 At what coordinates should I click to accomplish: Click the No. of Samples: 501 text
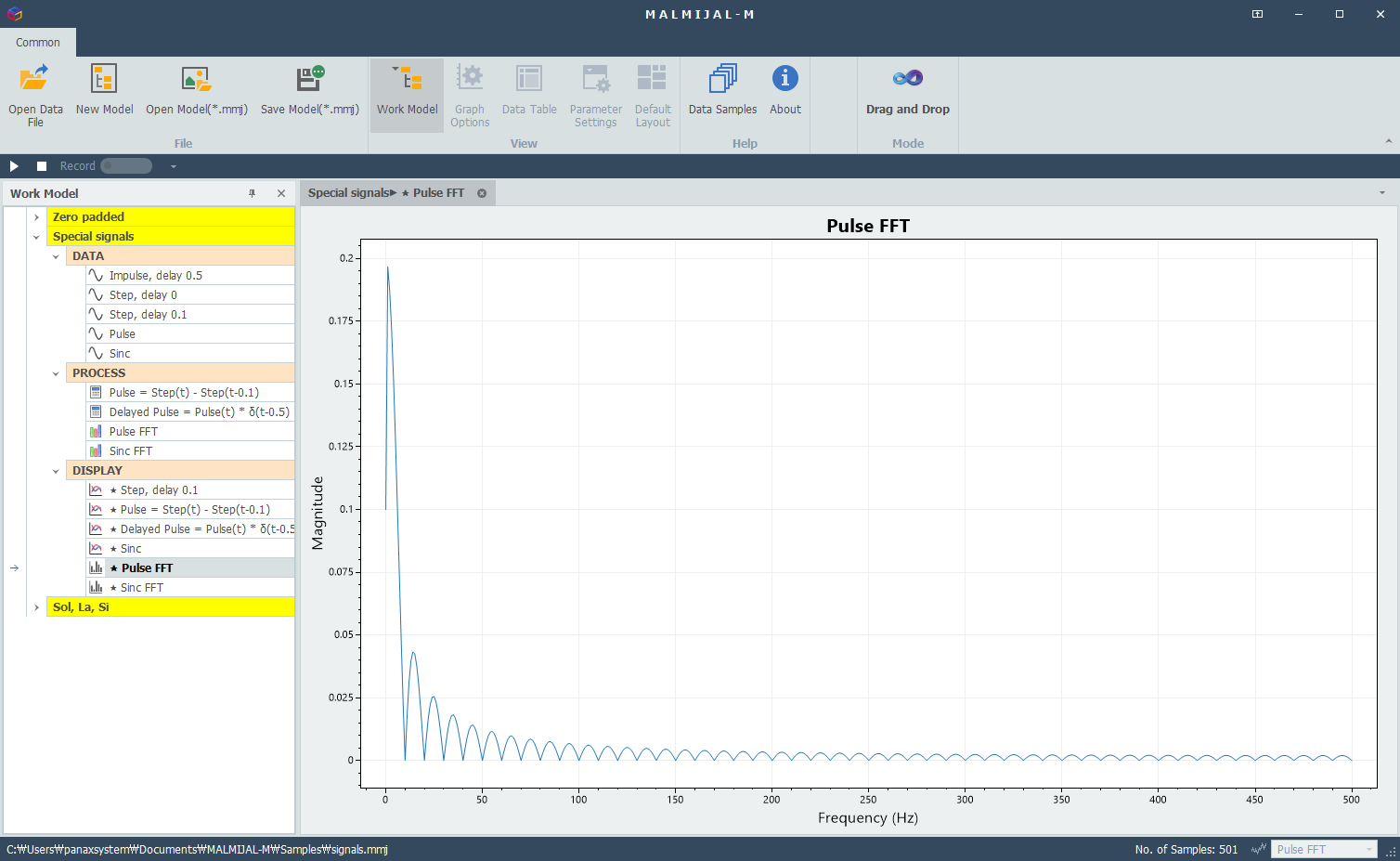tap(1186, 850)
